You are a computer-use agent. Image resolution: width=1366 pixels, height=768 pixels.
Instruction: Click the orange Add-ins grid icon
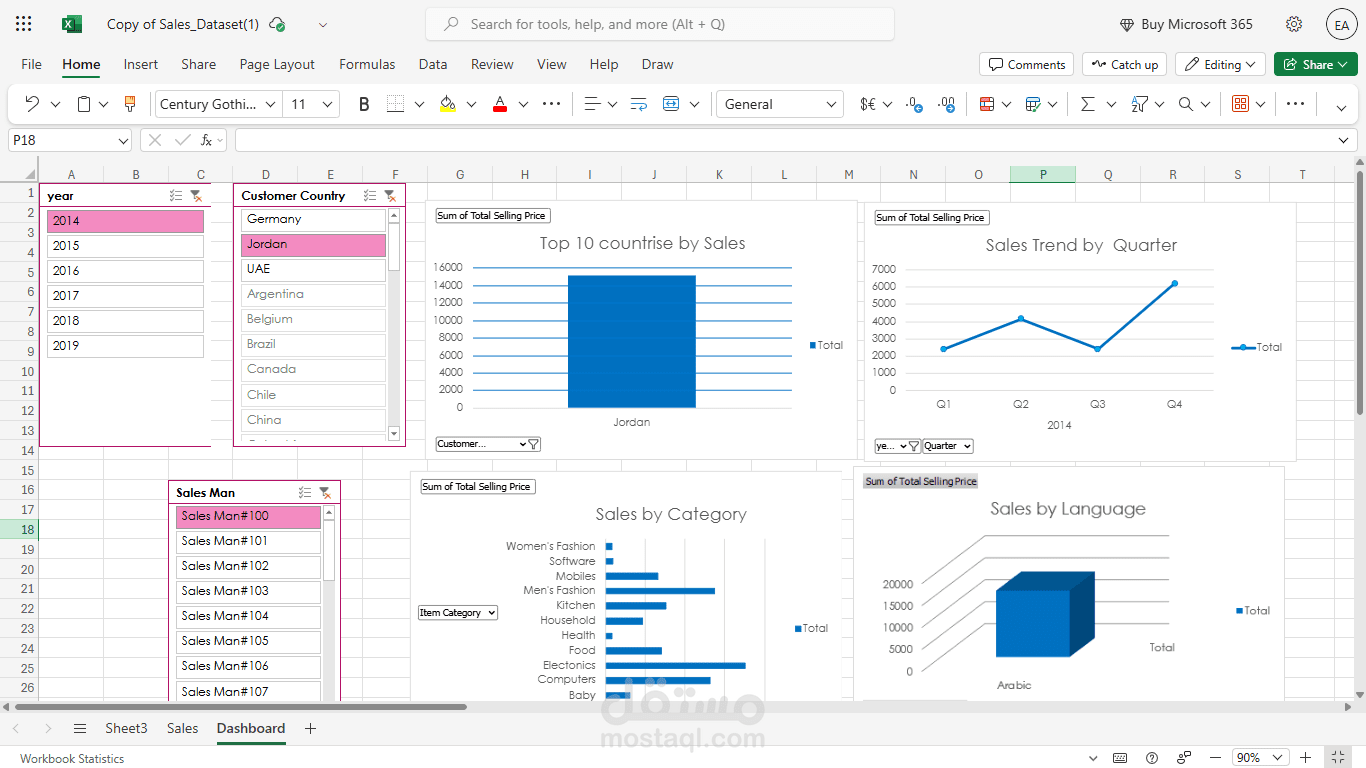click(x=1241, y=104)
